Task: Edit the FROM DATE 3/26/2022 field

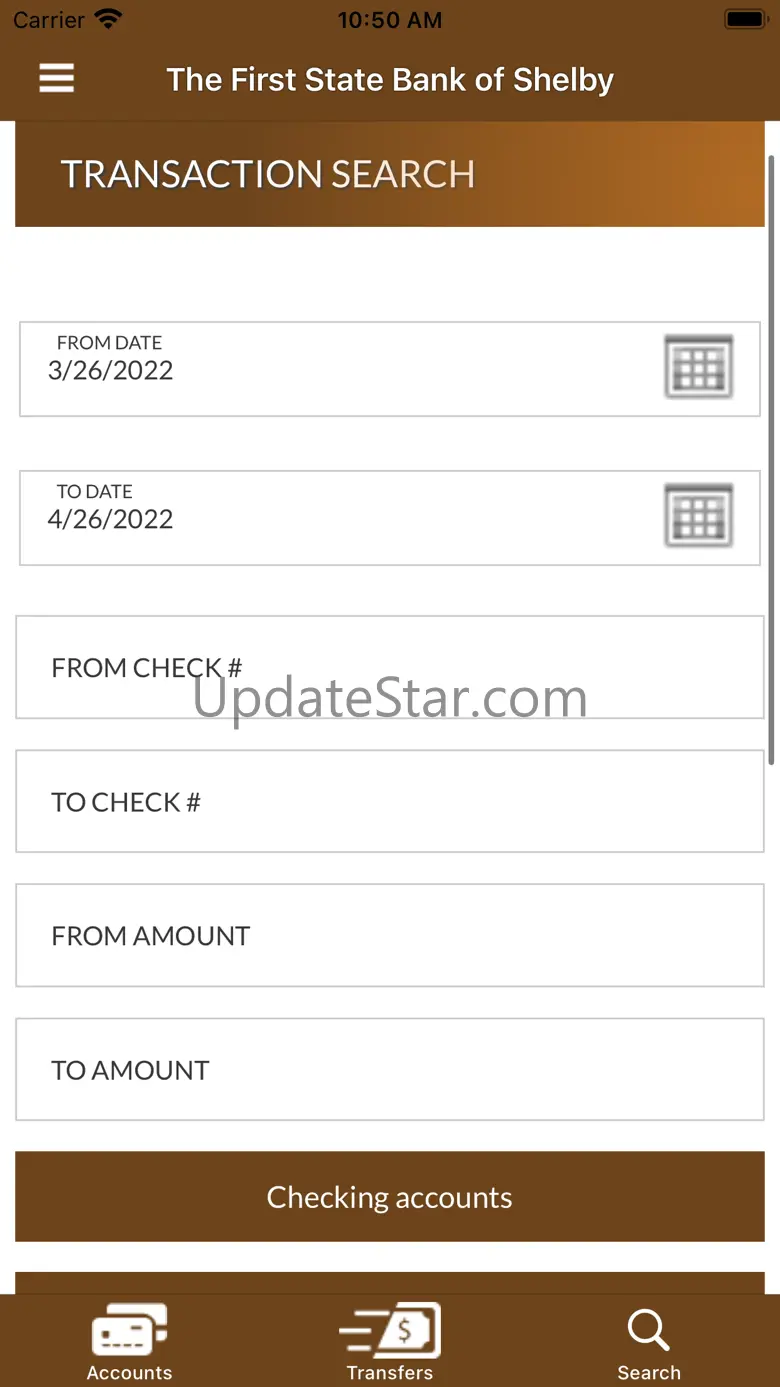Action: (390, 369)
